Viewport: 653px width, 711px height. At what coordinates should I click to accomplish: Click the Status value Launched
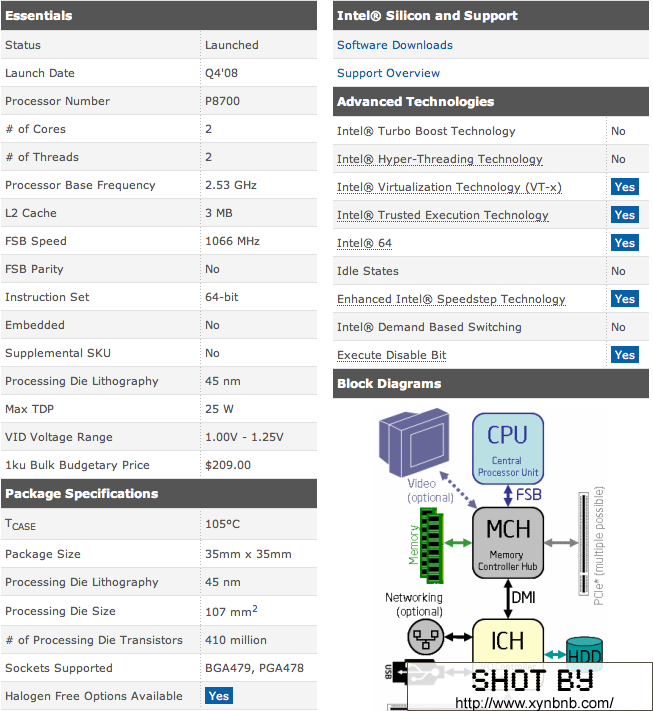(232, 45)
